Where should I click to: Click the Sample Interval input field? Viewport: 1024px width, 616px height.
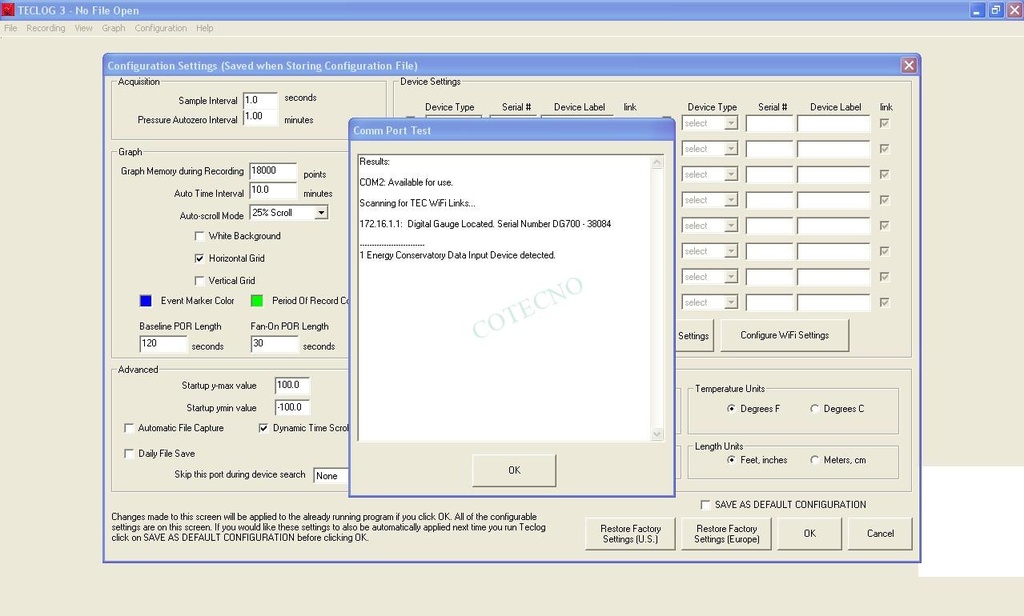(259, 100)
